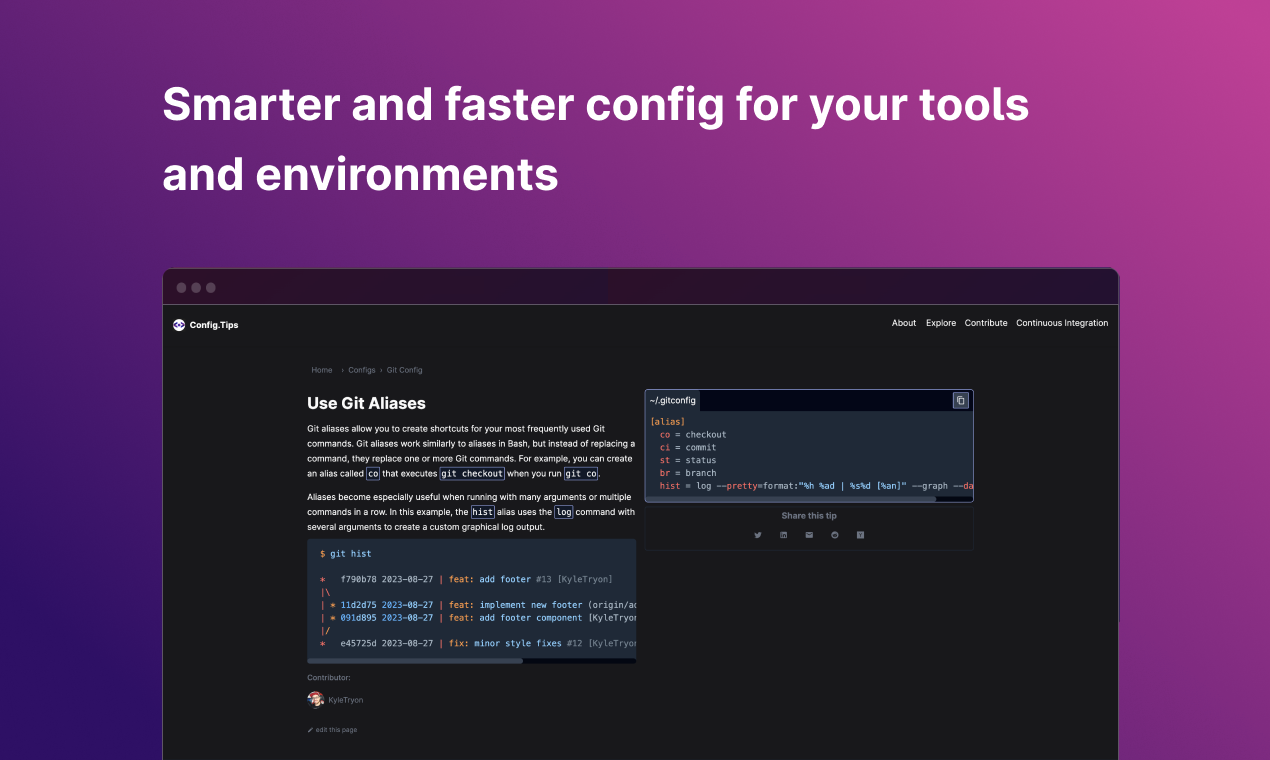This screenshot has height=760, width=1270.
Task: Open KyleTryon contributor profile name
Action: [x=346, y=700]
